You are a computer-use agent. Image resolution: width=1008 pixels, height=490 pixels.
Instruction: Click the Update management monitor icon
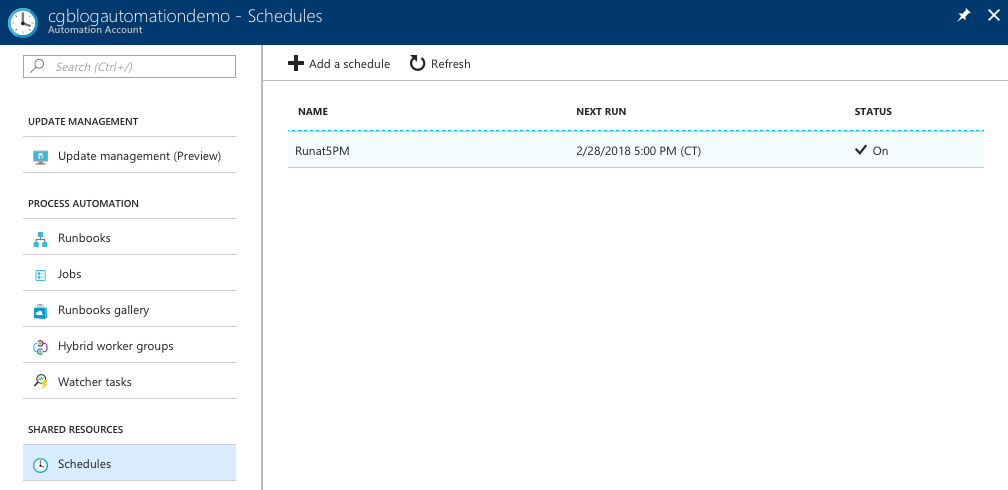coord(40,156)
